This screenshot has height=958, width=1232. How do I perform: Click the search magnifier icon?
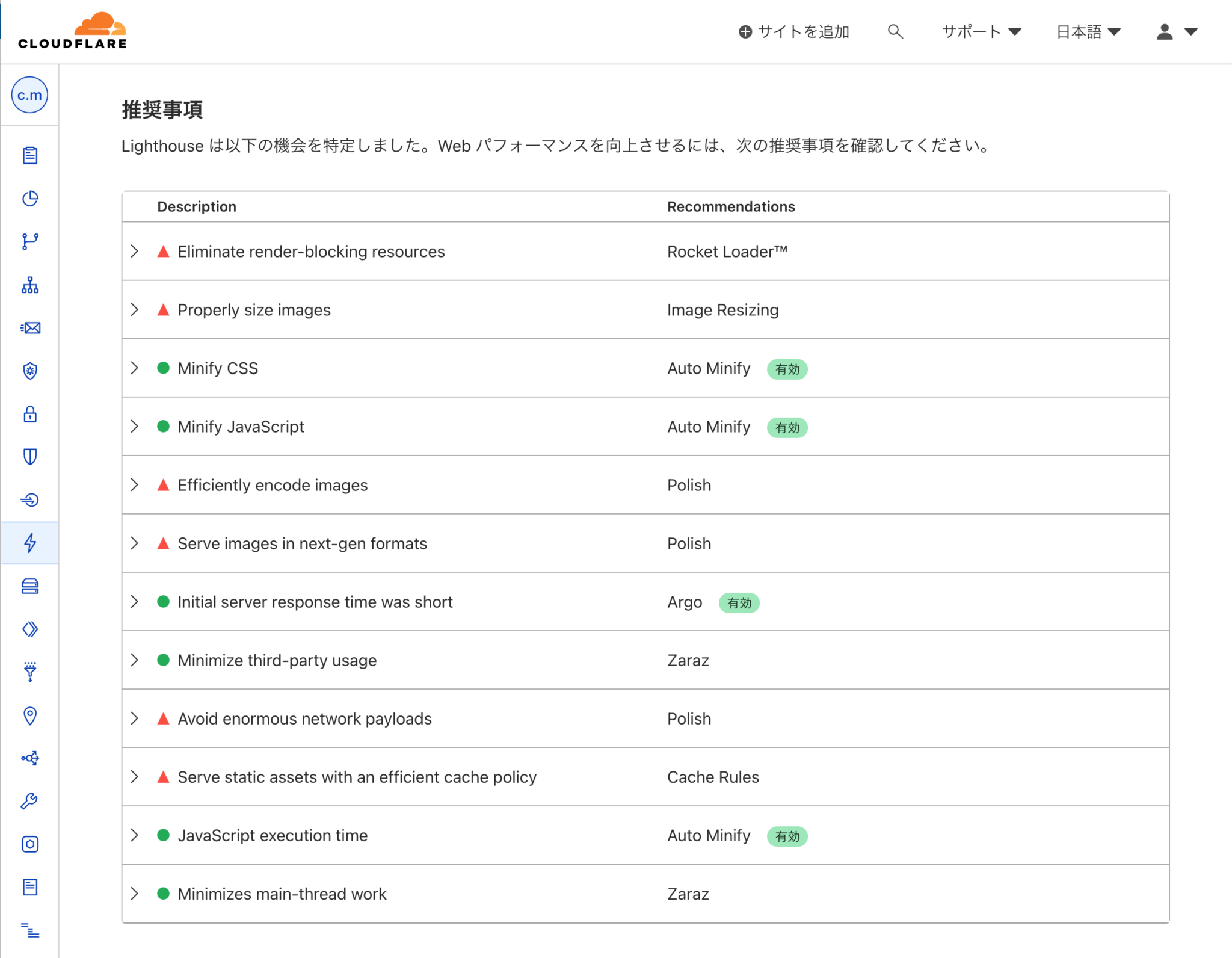point(895,31)
